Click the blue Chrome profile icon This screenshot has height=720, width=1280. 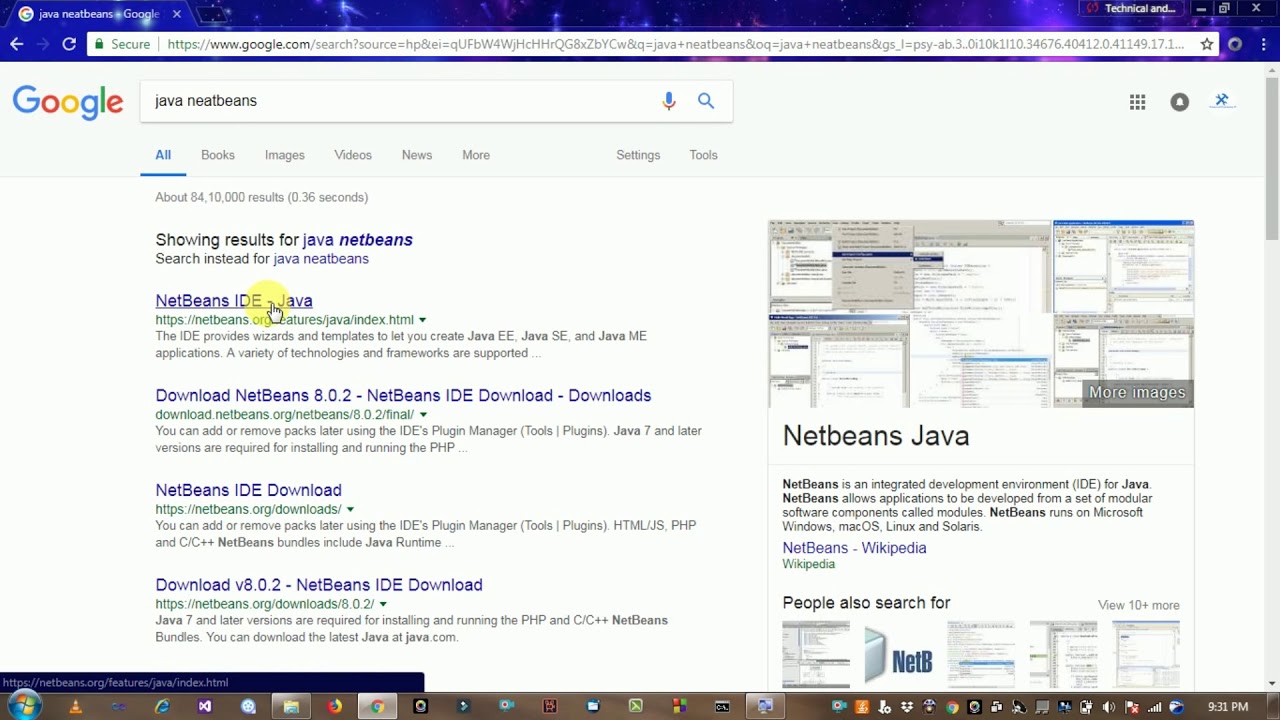click(1222, 101)
